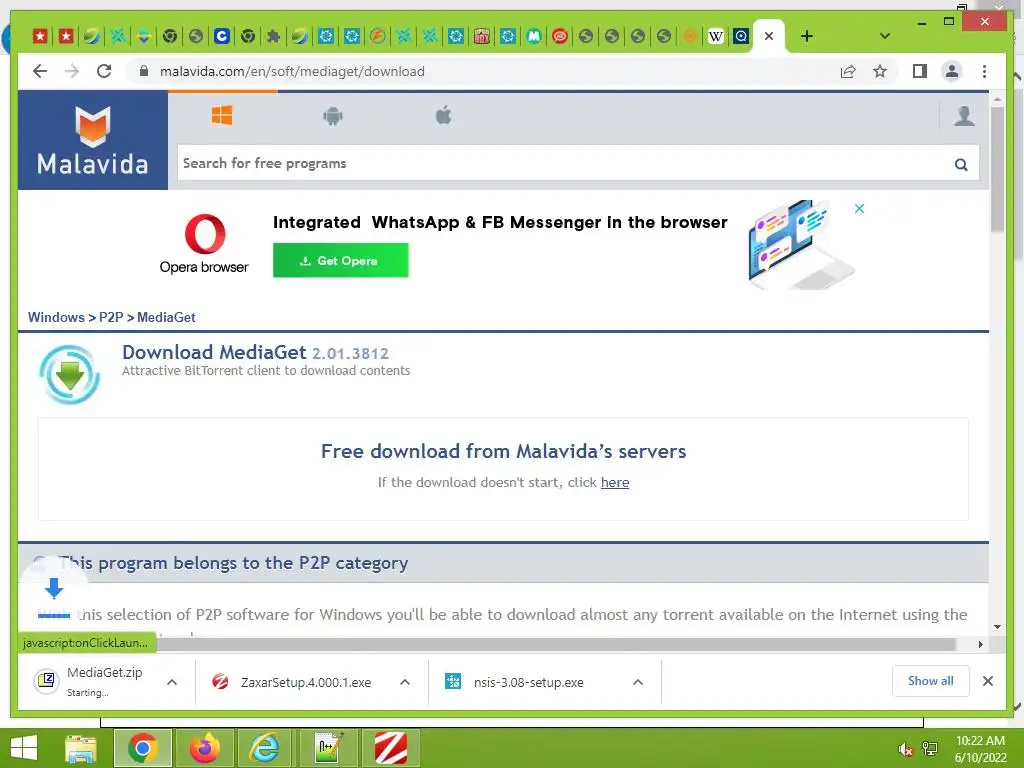Switch to the Wikipedia tab
The height and width of the screenshot is (768, 1024).
(716, 36)
